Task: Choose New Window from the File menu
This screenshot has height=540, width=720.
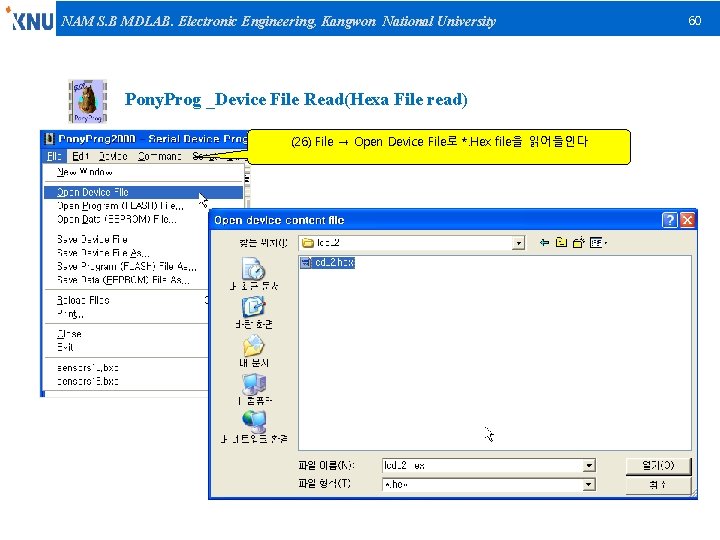Action: 84,172
